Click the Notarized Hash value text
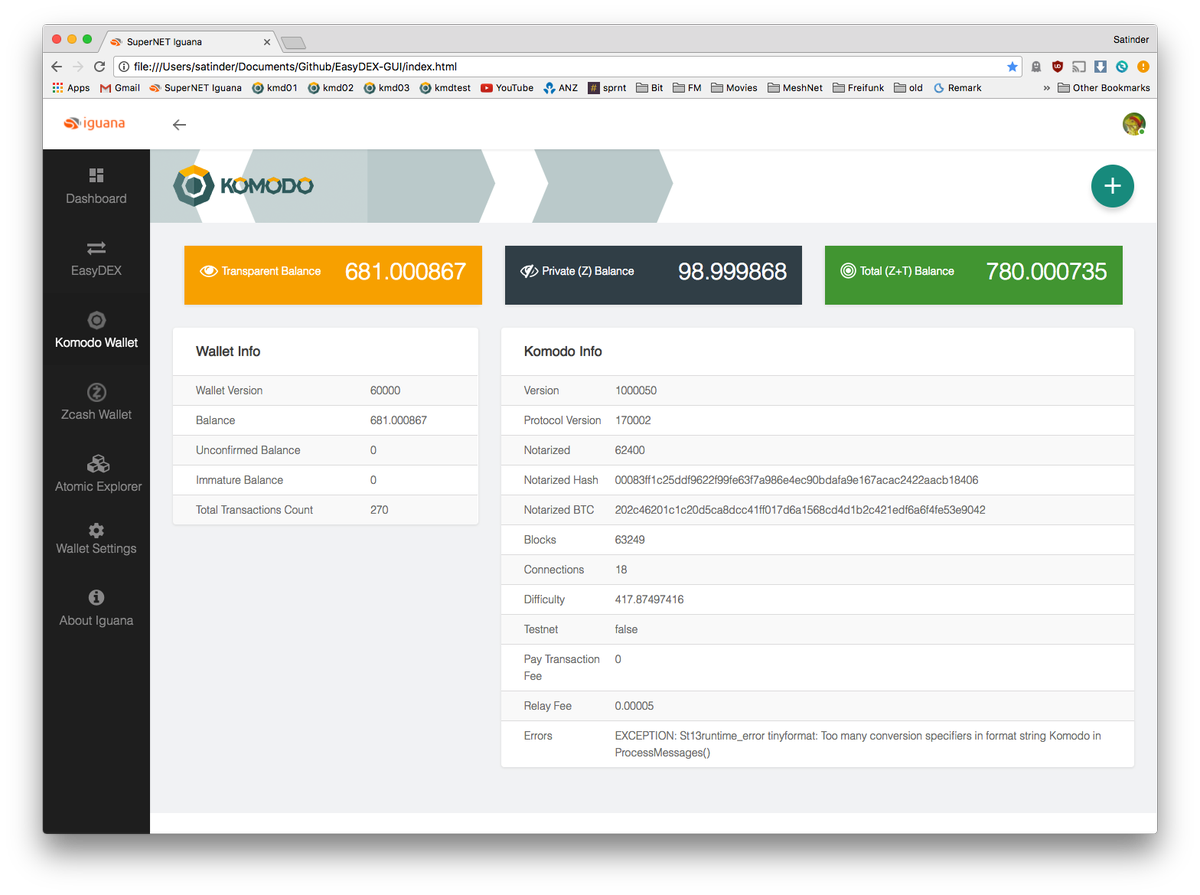Image resolution: width=1200 pixels, height=895 pixels. point(796,480)
